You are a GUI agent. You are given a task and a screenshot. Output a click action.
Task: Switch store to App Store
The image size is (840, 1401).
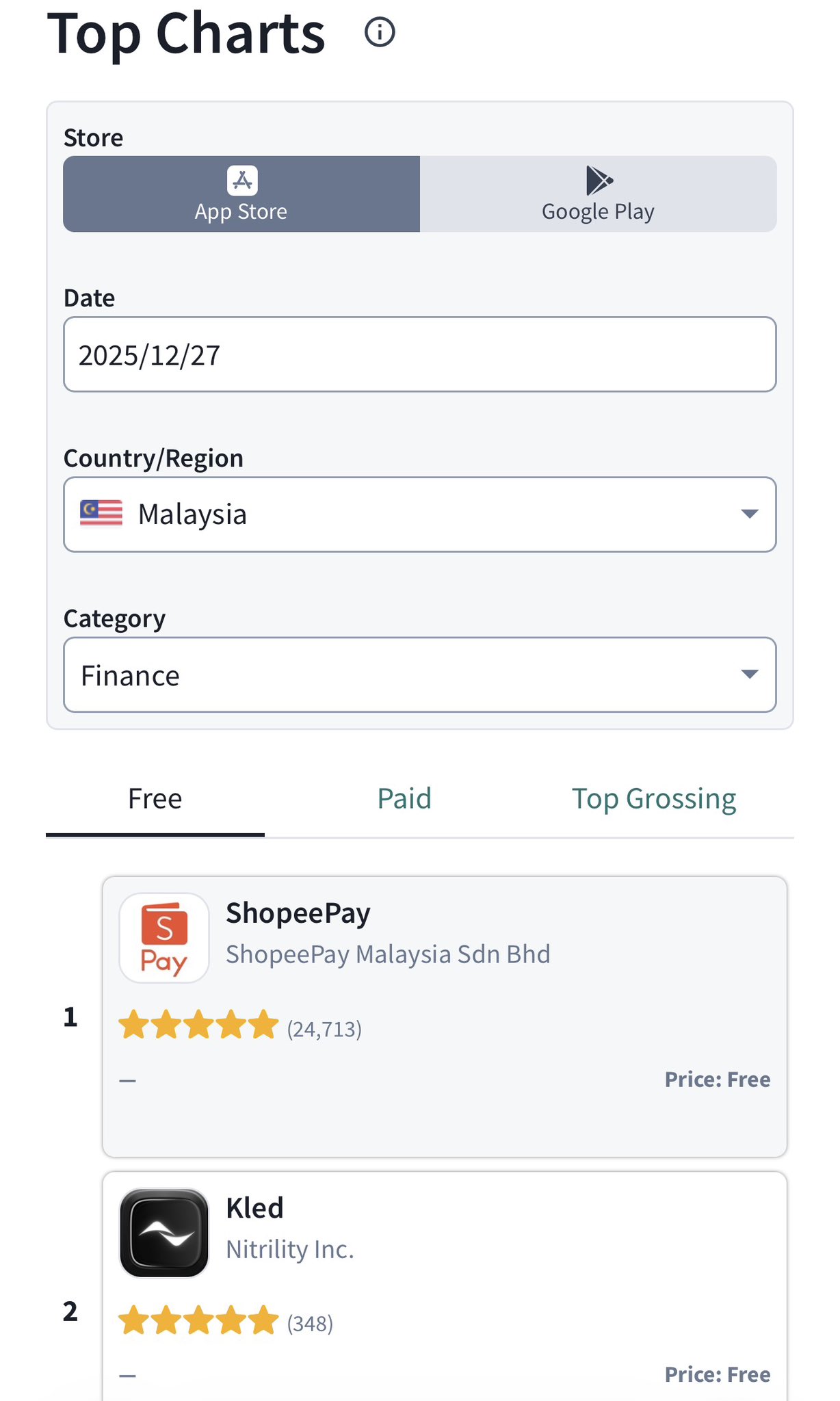pos(241,194)
